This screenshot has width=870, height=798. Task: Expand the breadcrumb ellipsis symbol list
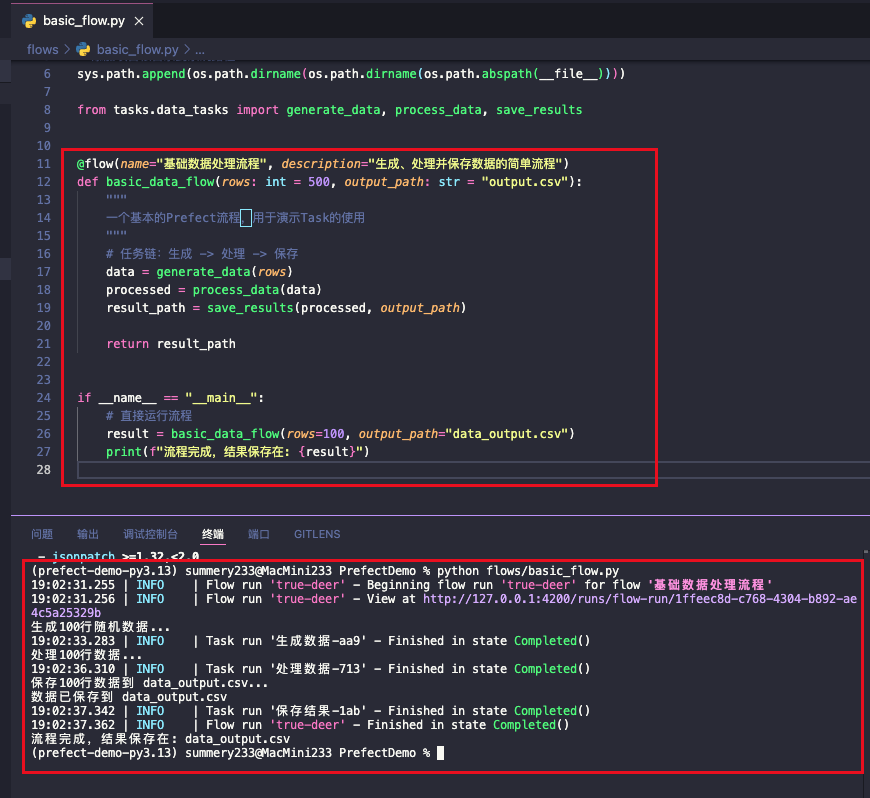200,49
